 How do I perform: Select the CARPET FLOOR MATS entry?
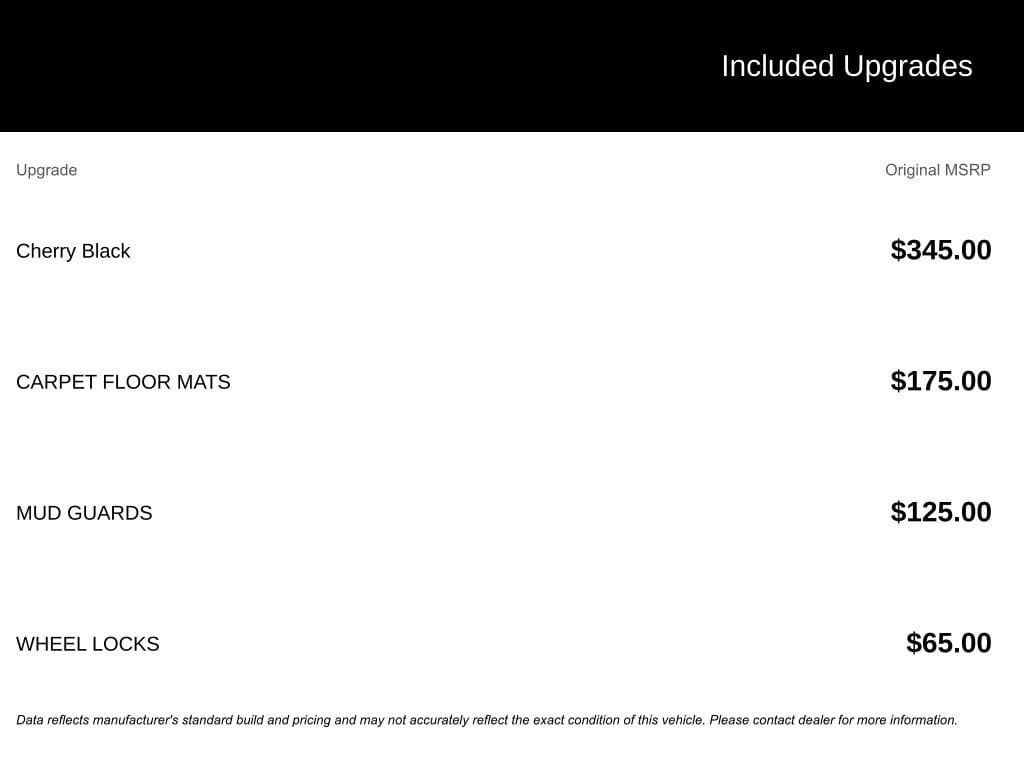(x=123, y=382)
